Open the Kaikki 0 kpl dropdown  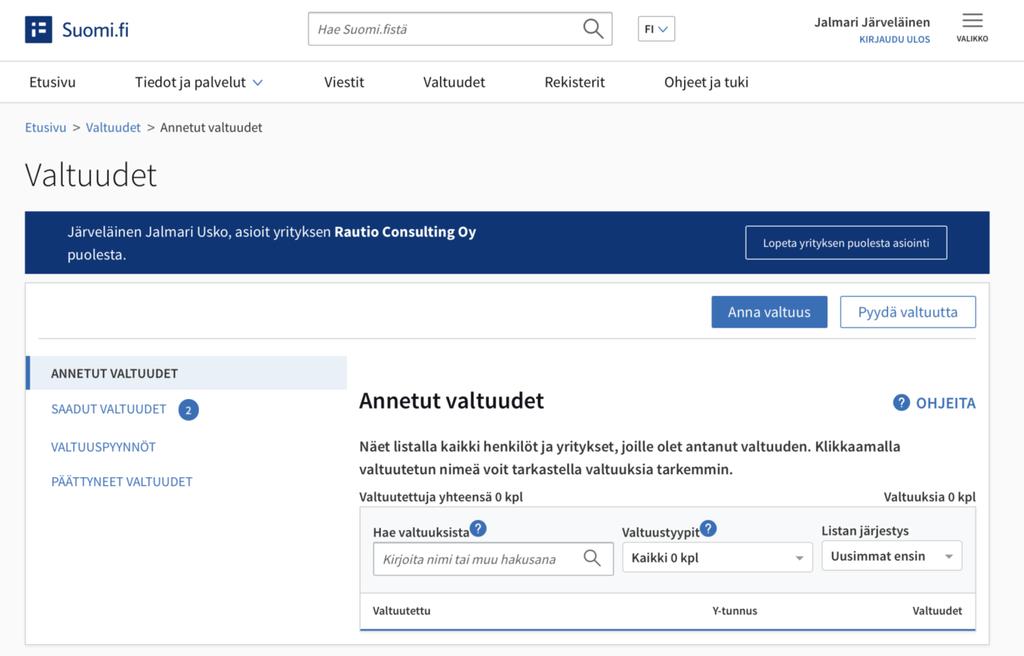click(717, 557)
